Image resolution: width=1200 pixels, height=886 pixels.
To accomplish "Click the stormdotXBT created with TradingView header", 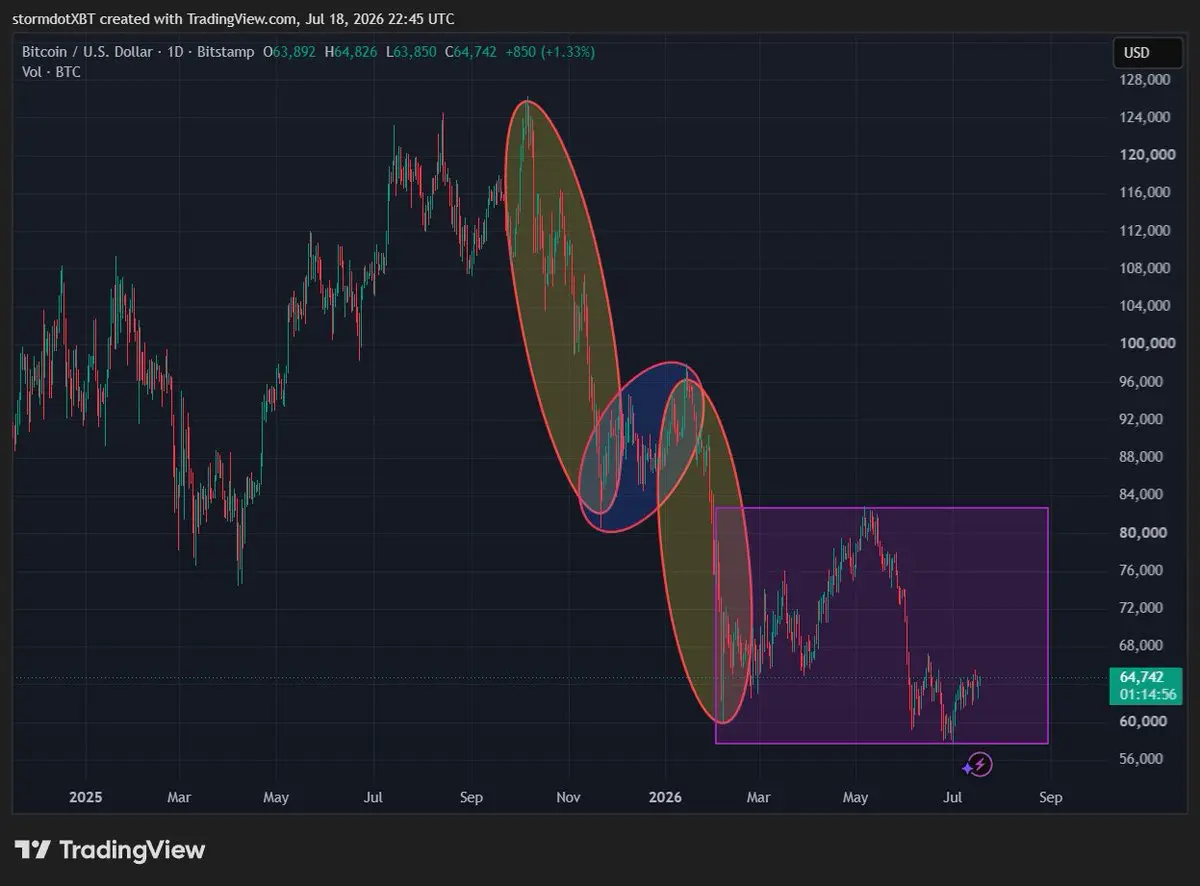I will point(232,18).
